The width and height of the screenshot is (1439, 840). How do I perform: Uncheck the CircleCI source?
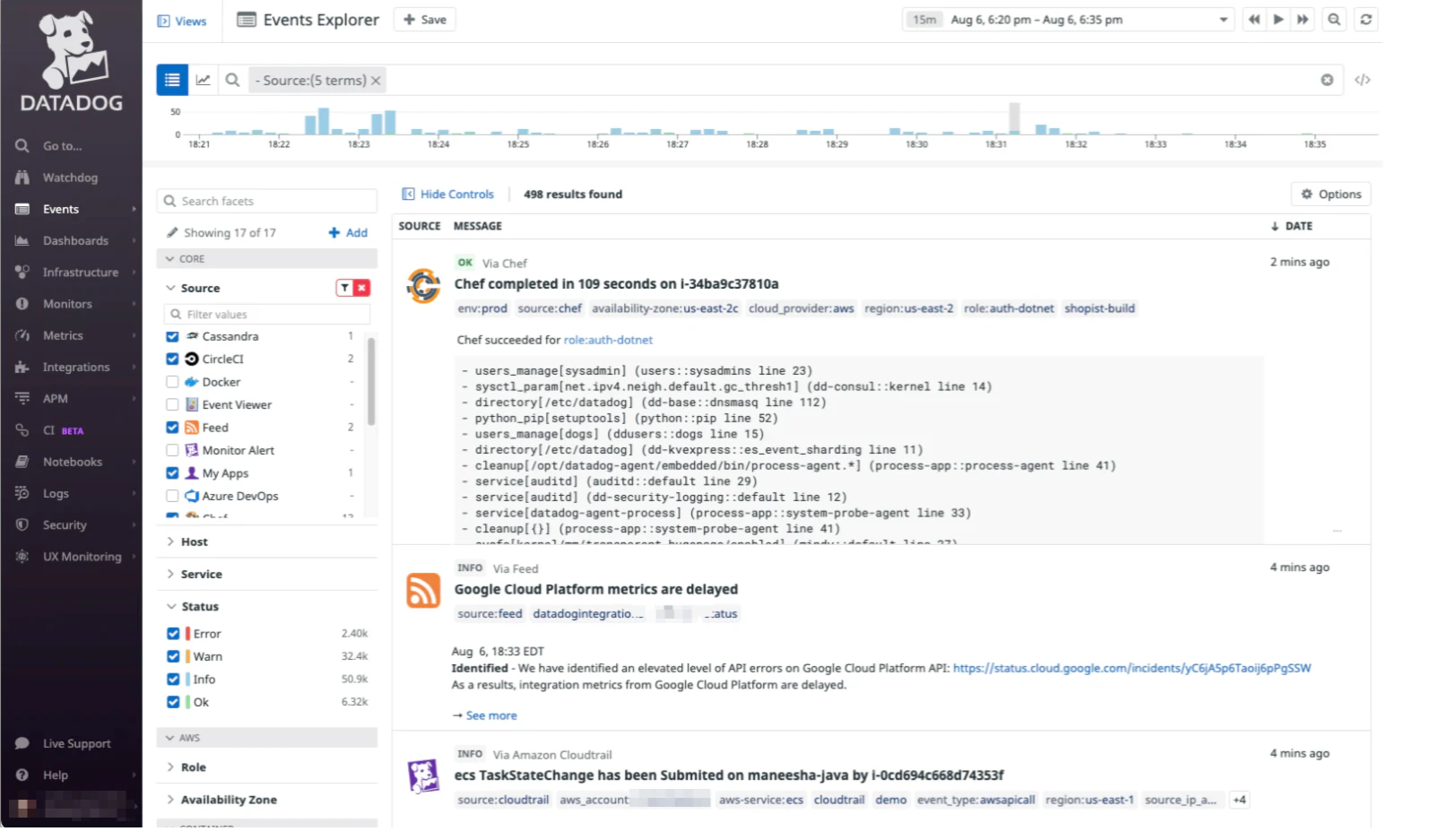point(172,359)
